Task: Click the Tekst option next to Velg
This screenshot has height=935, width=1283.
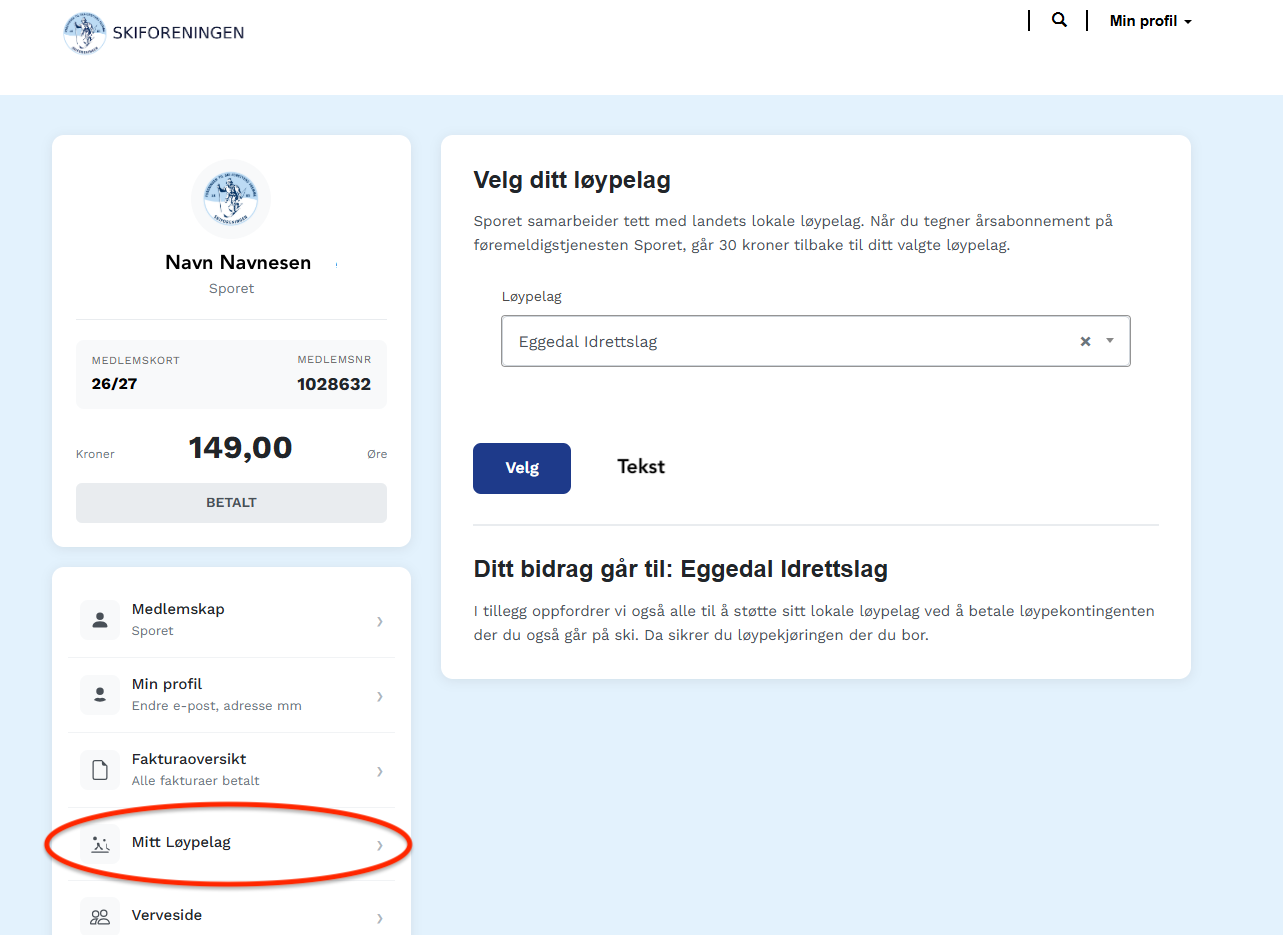Action: coord(640,467)
